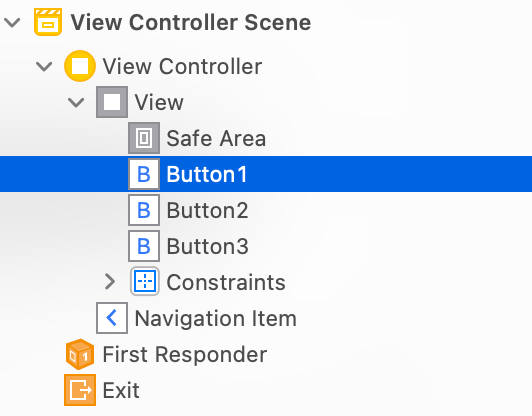Click the View Controller Scene clapperboard icon
Image resolution: width=532 pixels, height=416 pixels.
click(48, 22)
